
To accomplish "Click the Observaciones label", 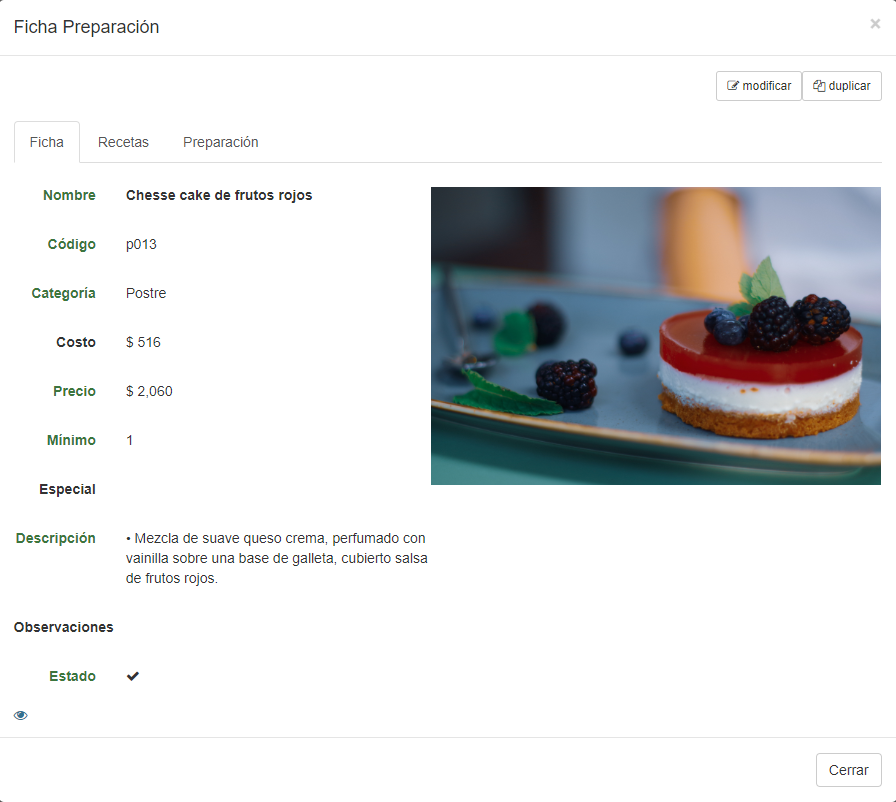I will (63, 627).
